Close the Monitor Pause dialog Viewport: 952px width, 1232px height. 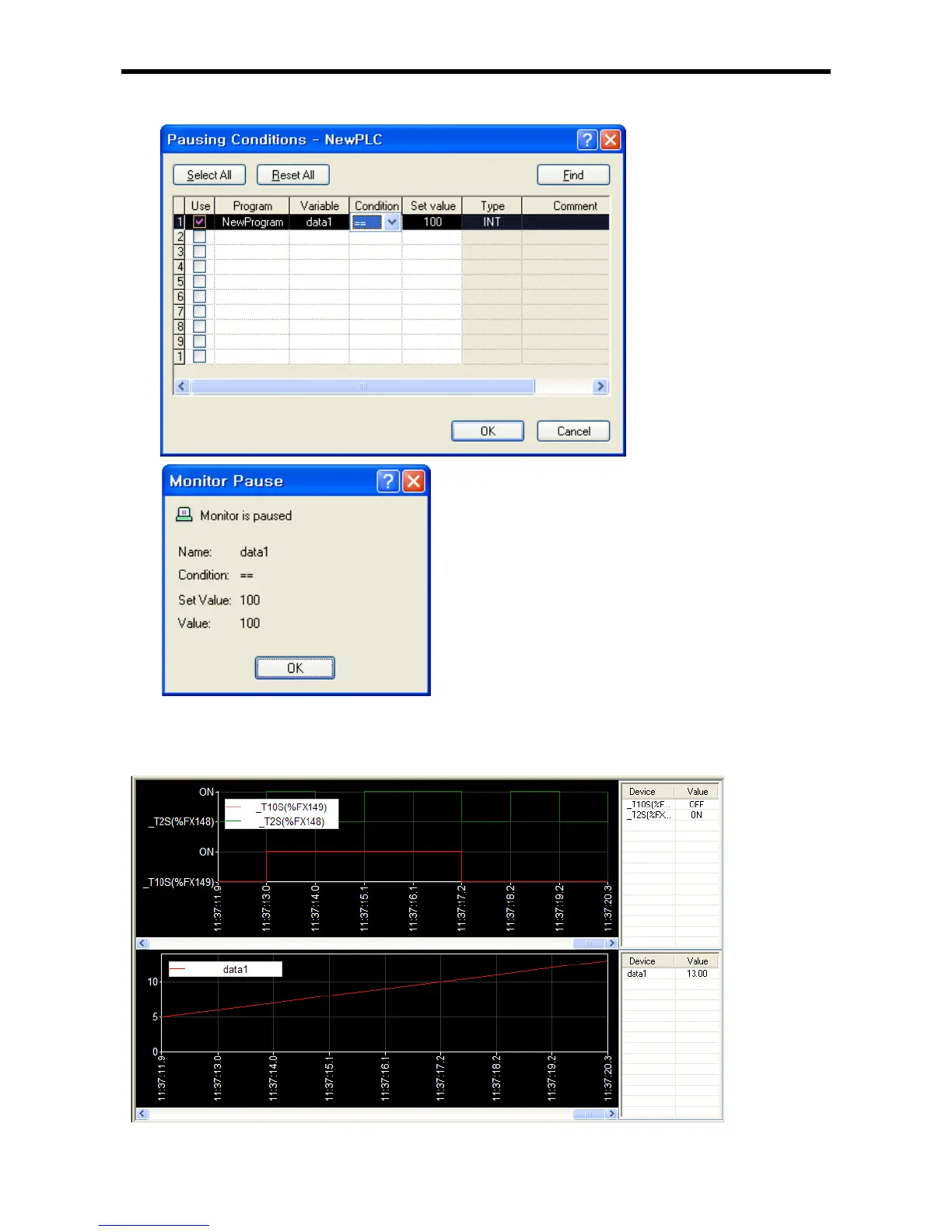[414, 481]
